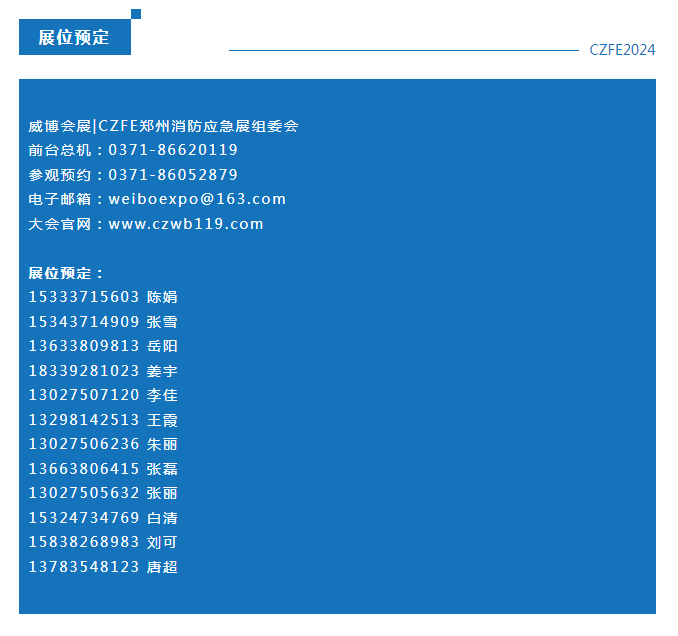
Task: Click phone 18339281023 for 姜宇
Action: click(84, 371)
